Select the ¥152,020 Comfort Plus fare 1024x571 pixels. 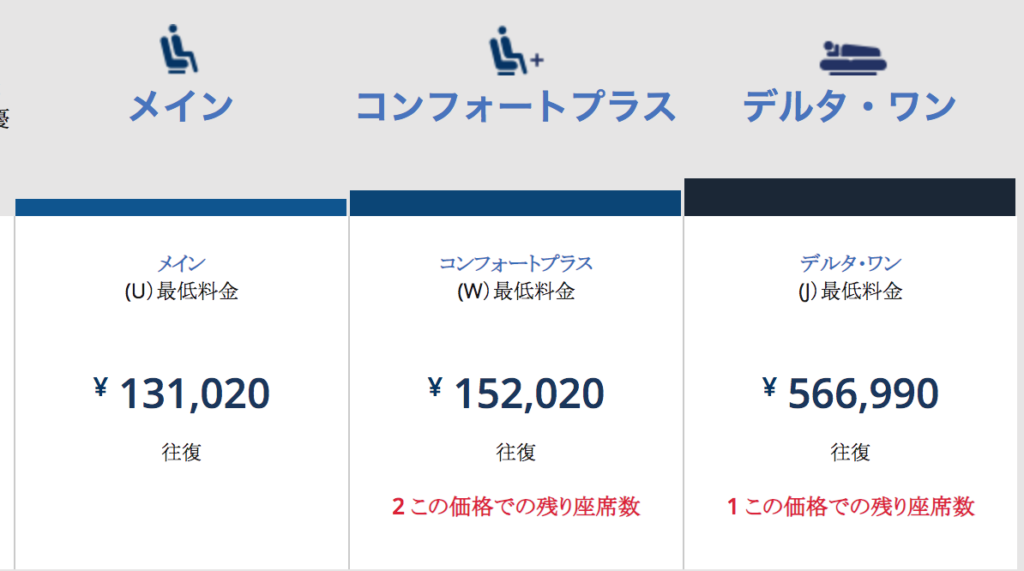point(516,393)
